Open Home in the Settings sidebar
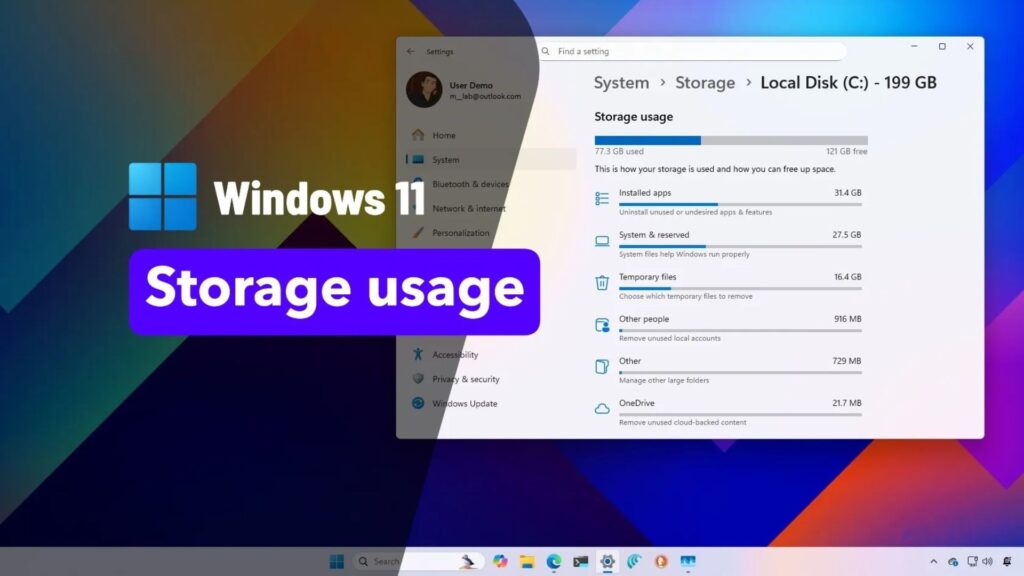The width and height of the screenshot is (1024, 576). click(x=443, y=135)
